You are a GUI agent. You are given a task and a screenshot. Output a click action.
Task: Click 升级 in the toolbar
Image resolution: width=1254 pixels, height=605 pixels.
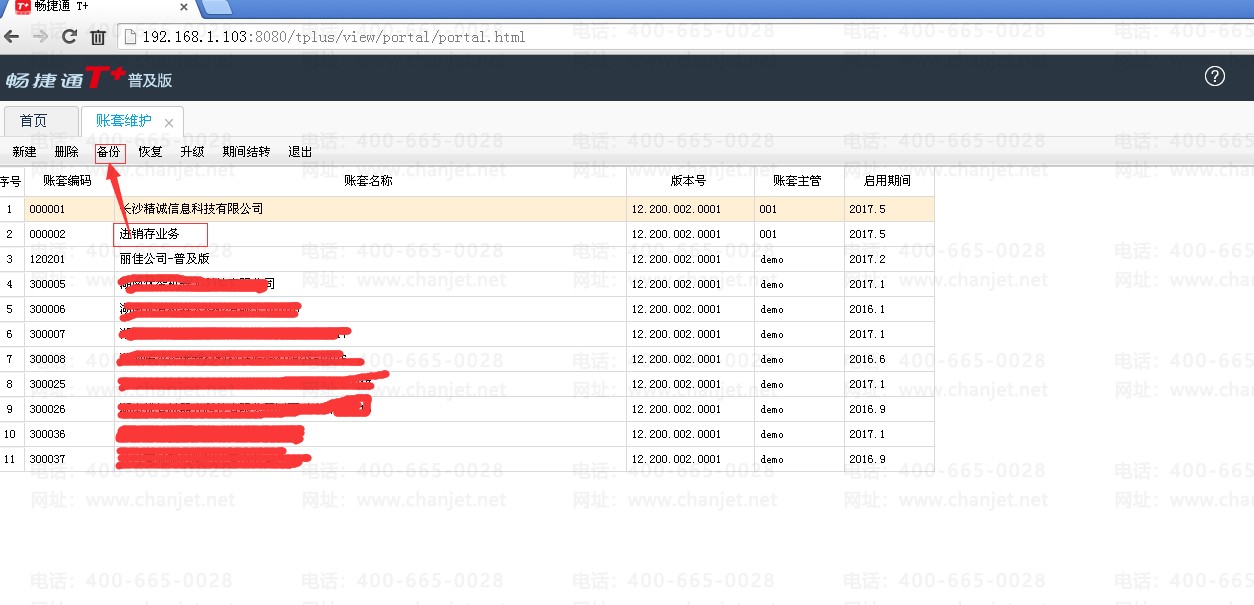coord(192,152)
